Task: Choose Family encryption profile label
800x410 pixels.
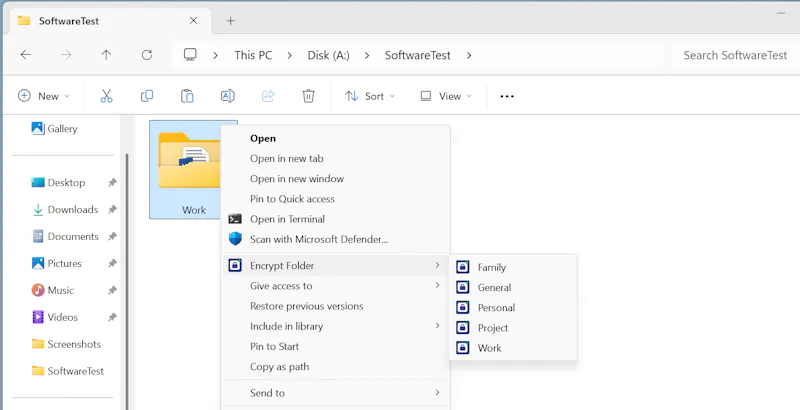Action: 492,267
